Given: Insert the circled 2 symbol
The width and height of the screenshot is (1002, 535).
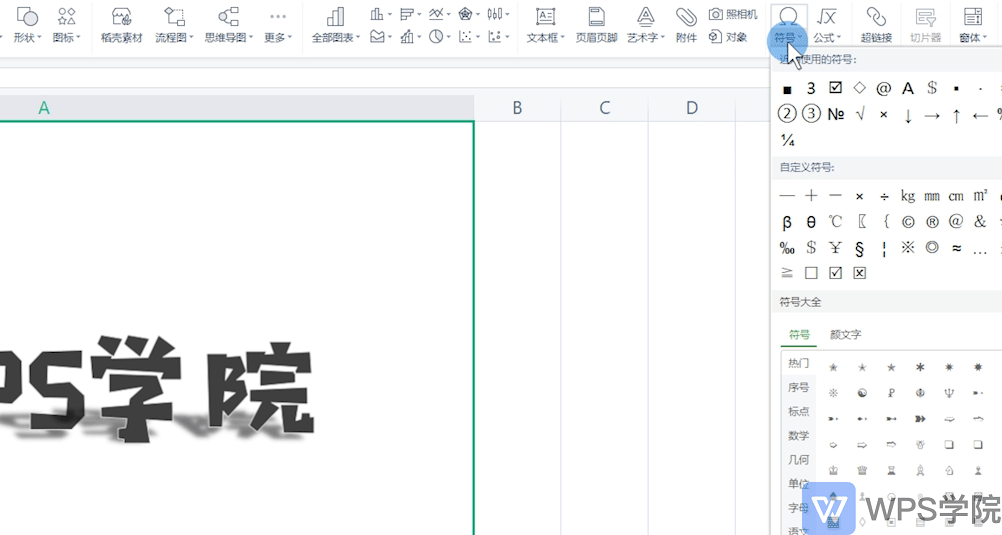Looking at the screenshot, I should 787,114.
